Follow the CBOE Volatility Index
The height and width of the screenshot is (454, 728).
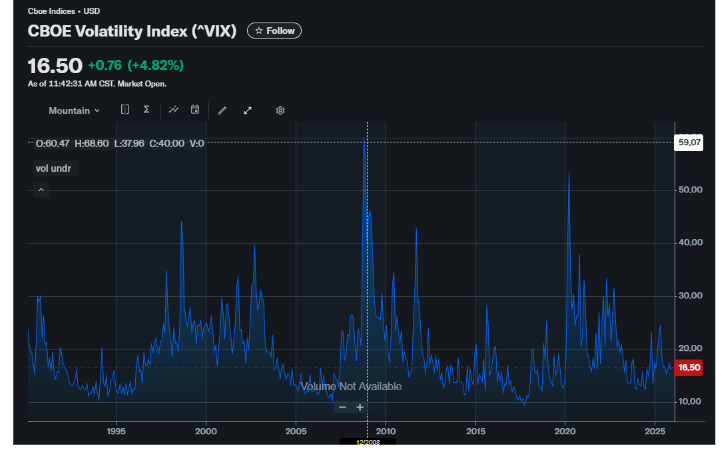click(x=274, y=31)
